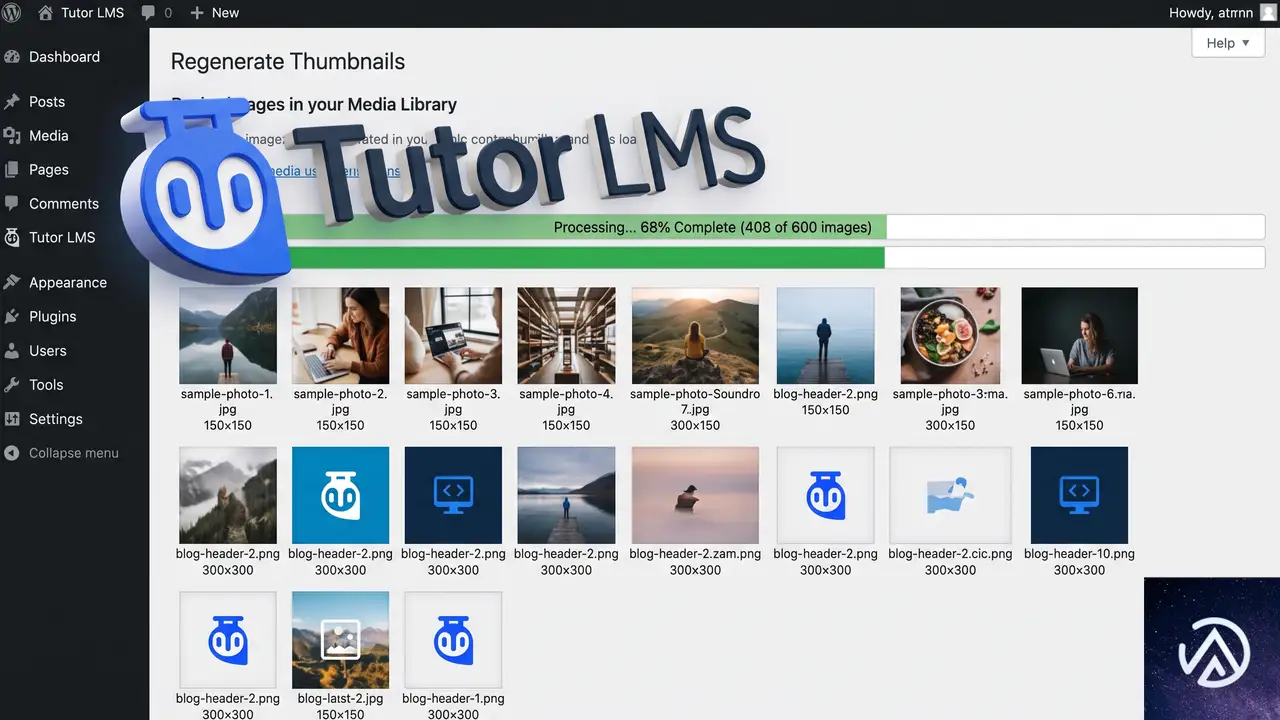Click the filename text blog-header-2.cic.png
The image size is (1280, 720).
tap(950, 554)
